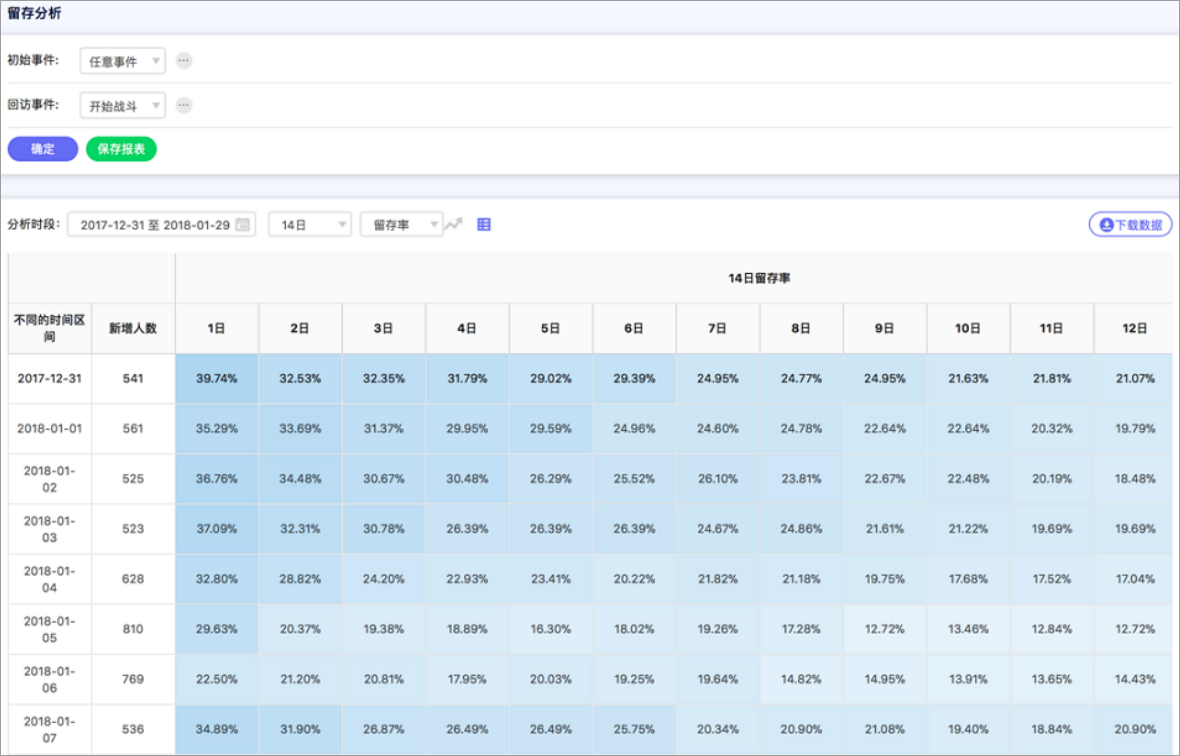Click the 25.75% retention cell

tap(634, 729)
